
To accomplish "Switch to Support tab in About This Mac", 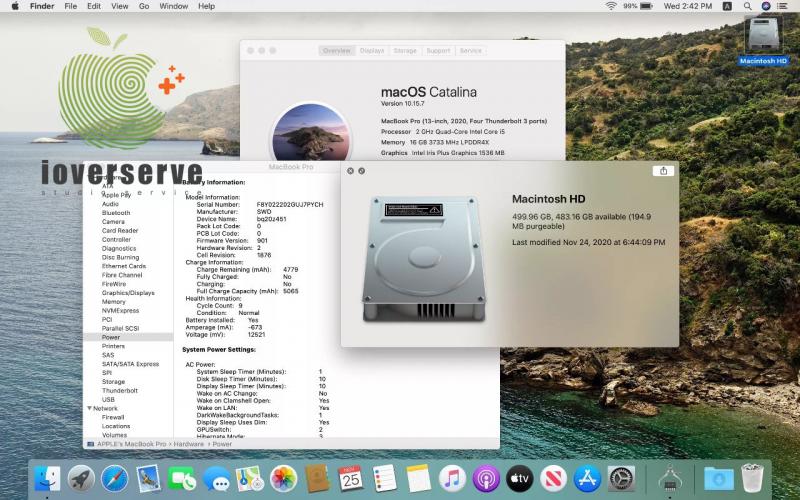I will [x=438, y=51].
